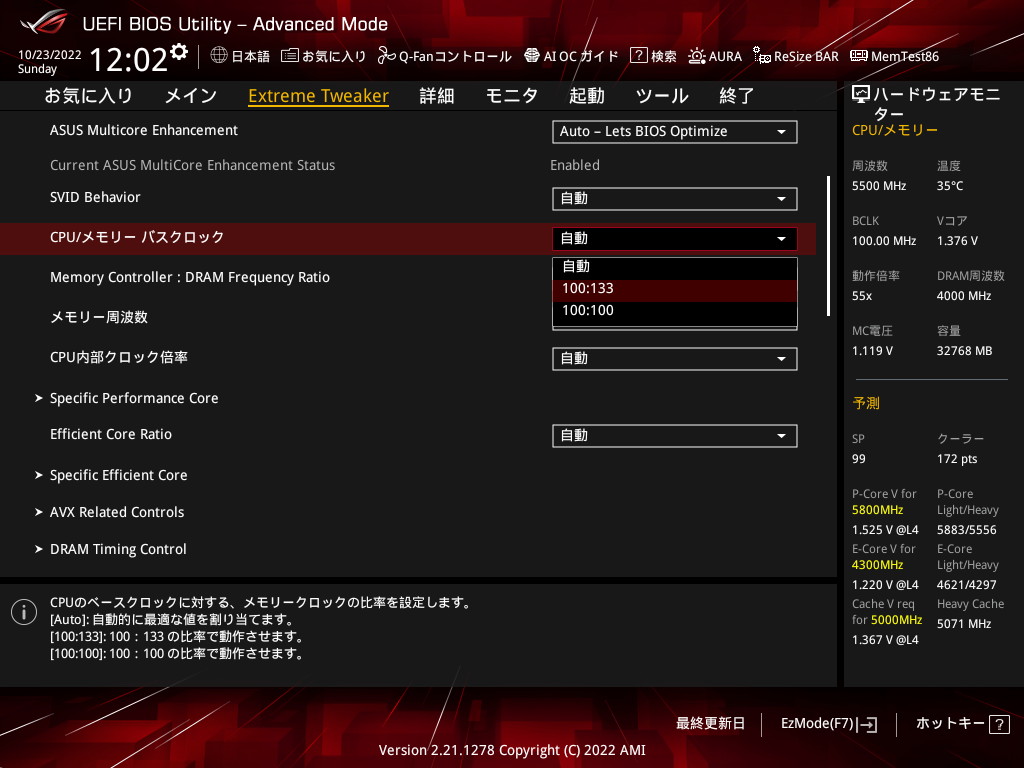
Task: Select Memory Controller : DRAM Frequency Ratio row
Action: 189,278
